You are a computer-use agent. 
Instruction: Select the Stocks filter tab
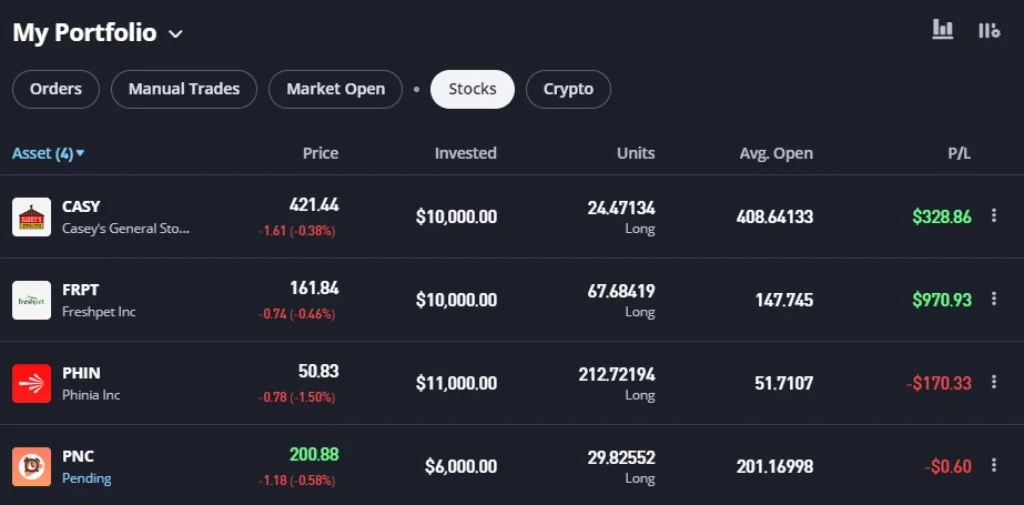pos(472,89)
